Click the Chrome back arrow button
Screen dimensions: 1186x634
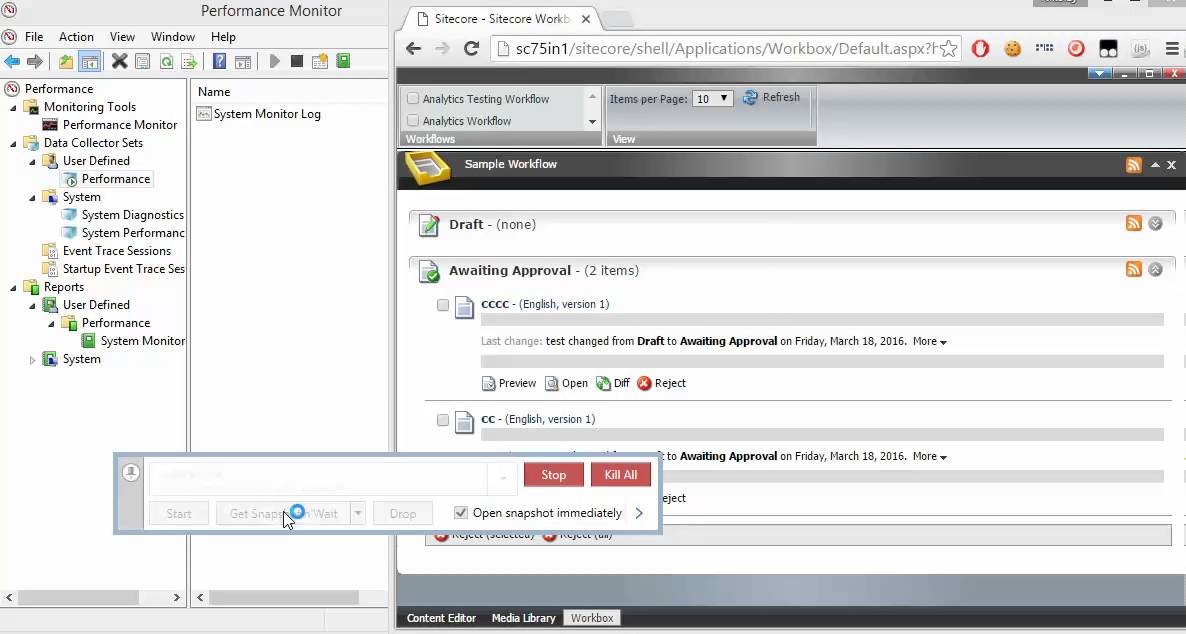click(413, 48)
